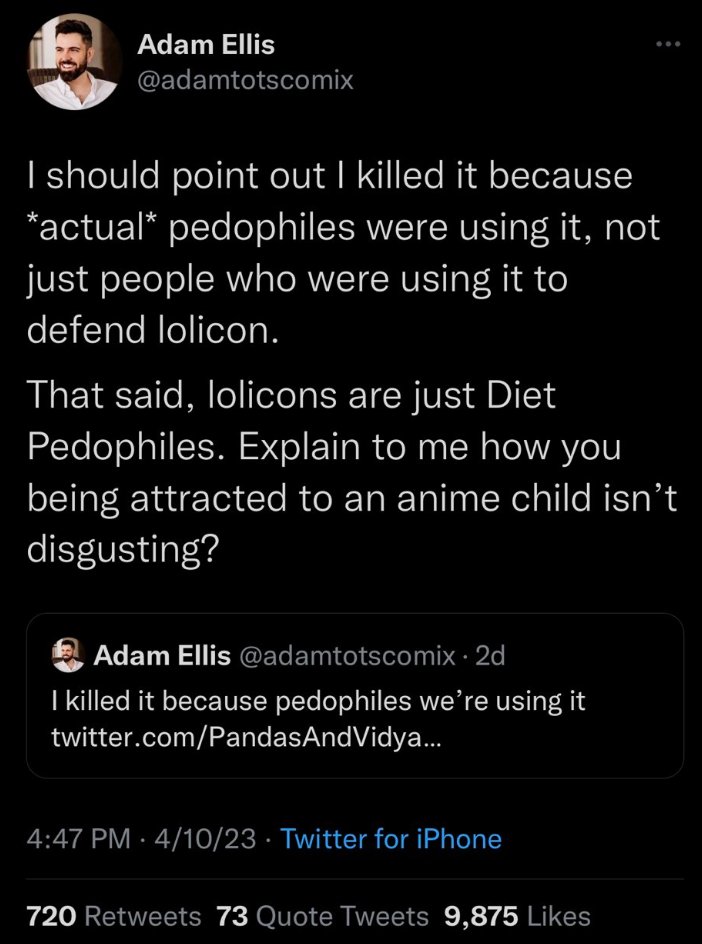Open the quoted tweet author name Adam Ellis

(162, 655)
